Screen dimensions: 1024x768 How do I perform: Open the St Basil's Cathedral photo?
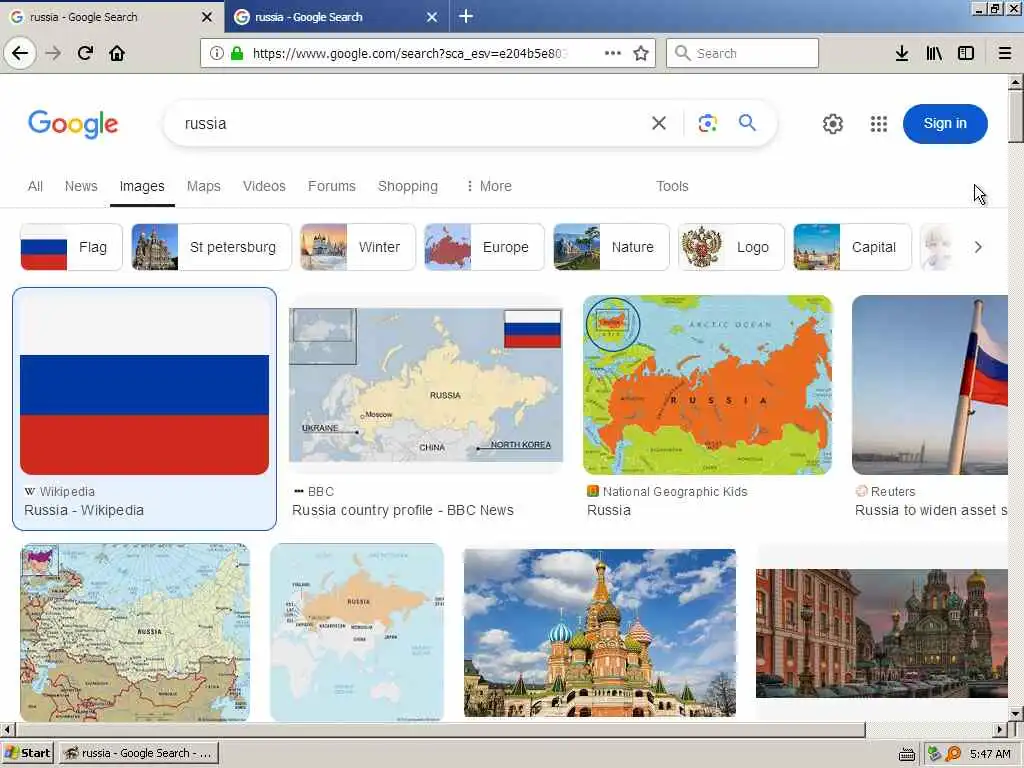pyautogui.click(x=600, y=632)
